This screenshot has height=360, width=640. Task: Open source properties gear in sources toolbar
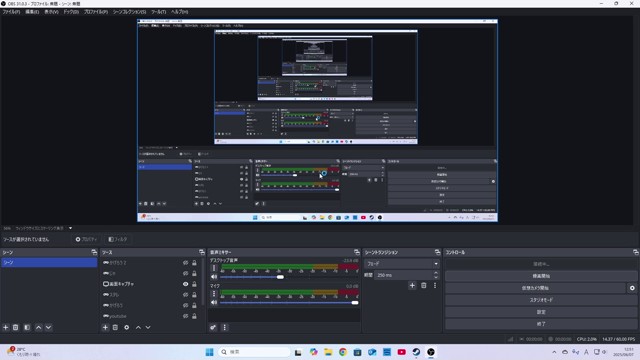tap(127, 327)
